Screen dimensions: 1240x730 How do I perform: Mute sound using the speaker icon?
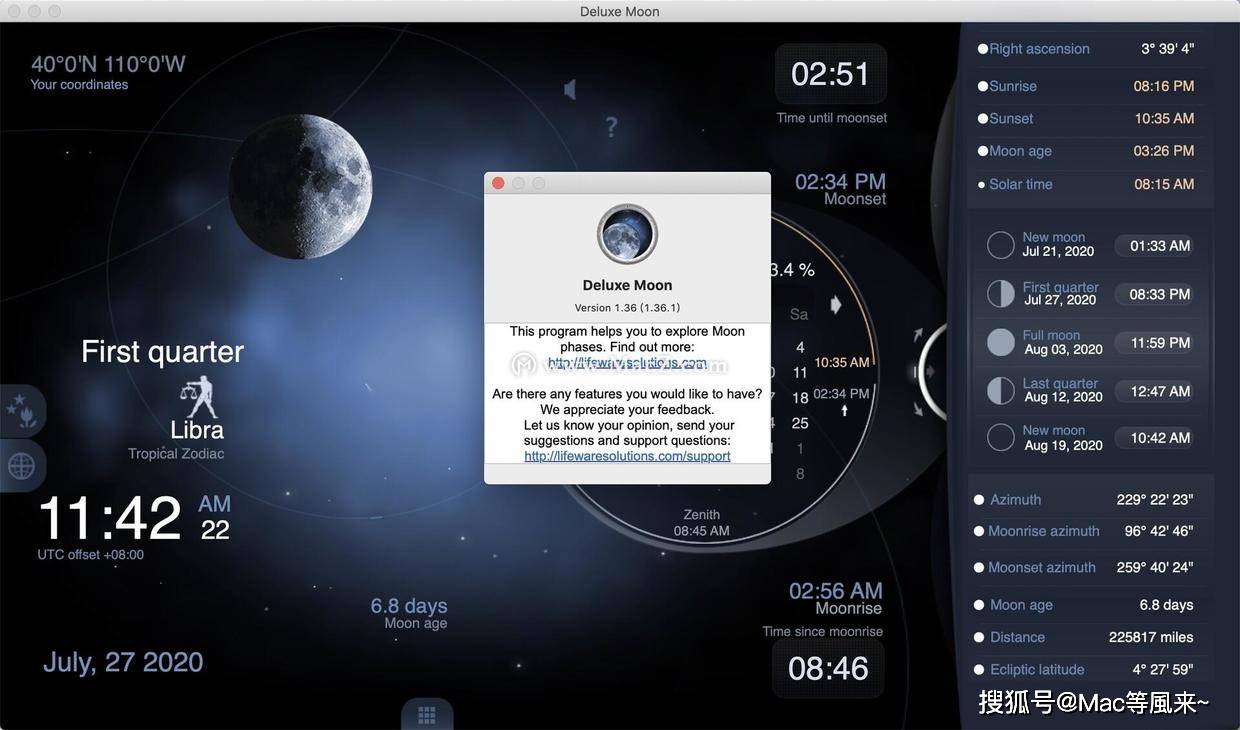pos(569,88)
